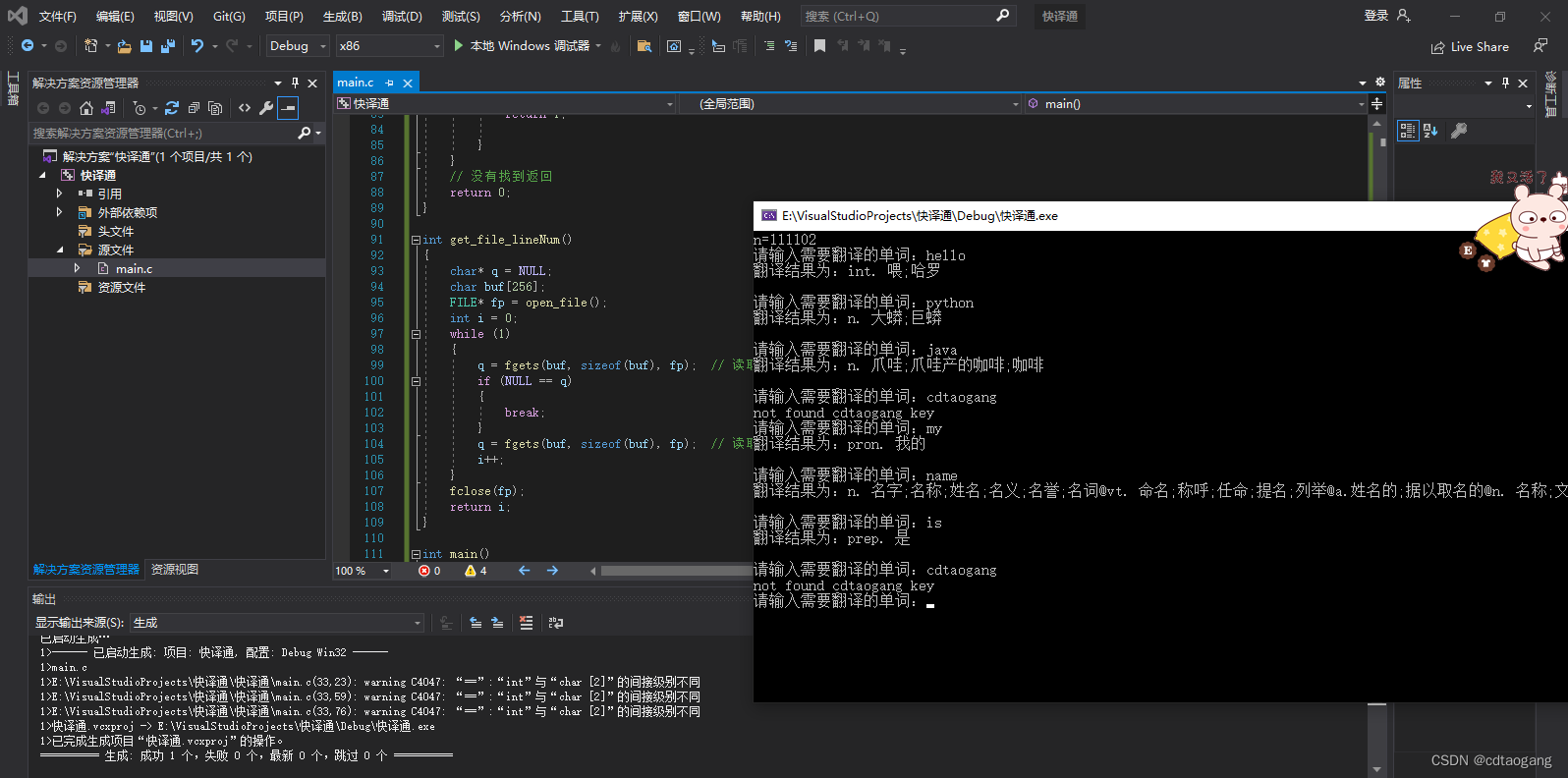Open the 调试(D) menu
The height and width of the screenshot is (778, 1568).
point(402,17)
